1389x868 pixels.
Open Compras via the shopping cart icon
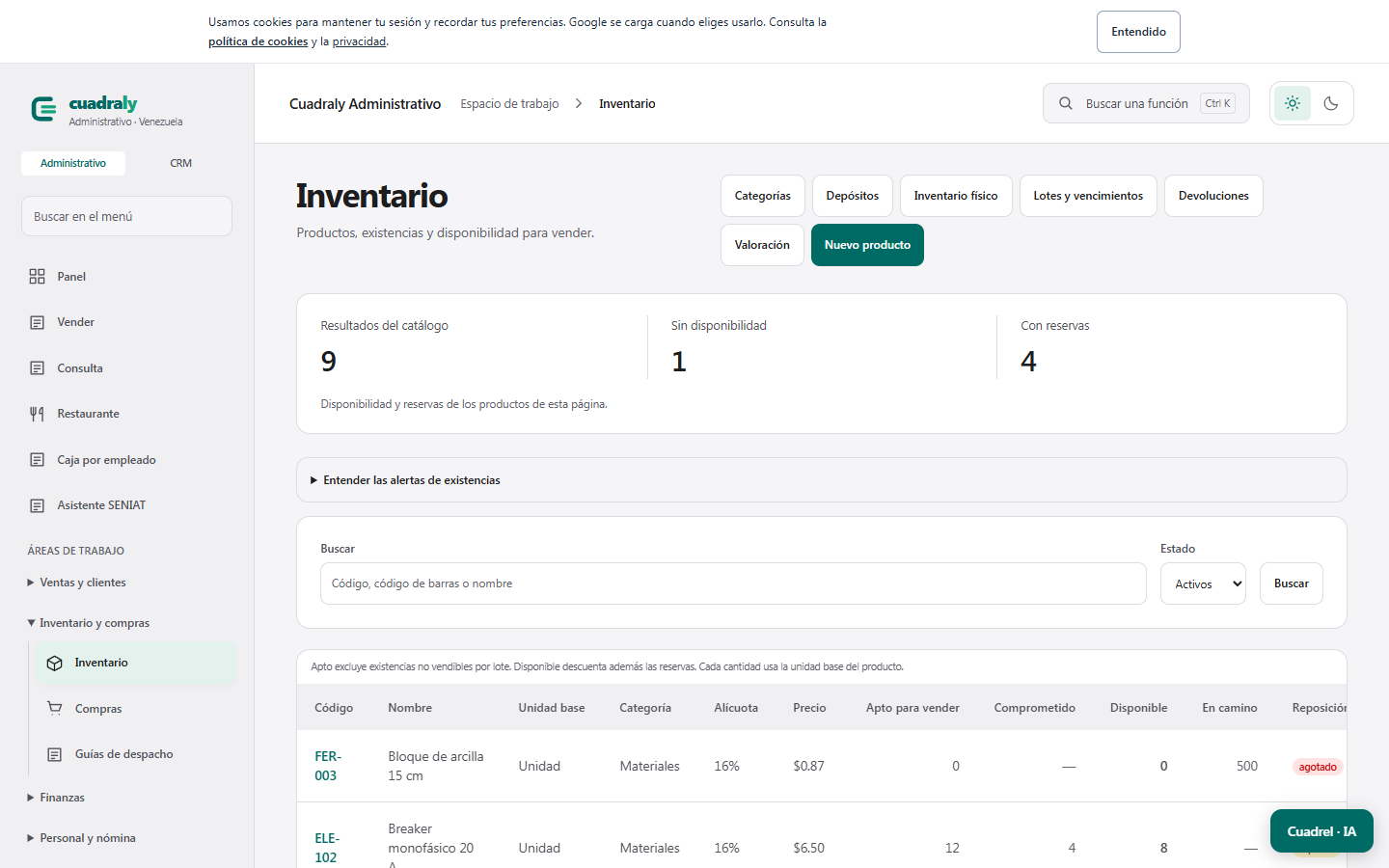point(55,708)
